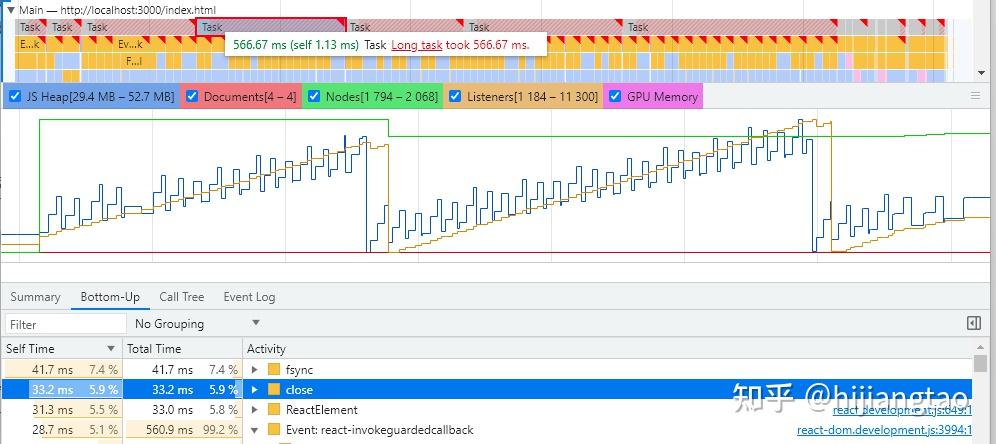
Task: Open the Event Log tab
Action: click(x=249, y=297)
